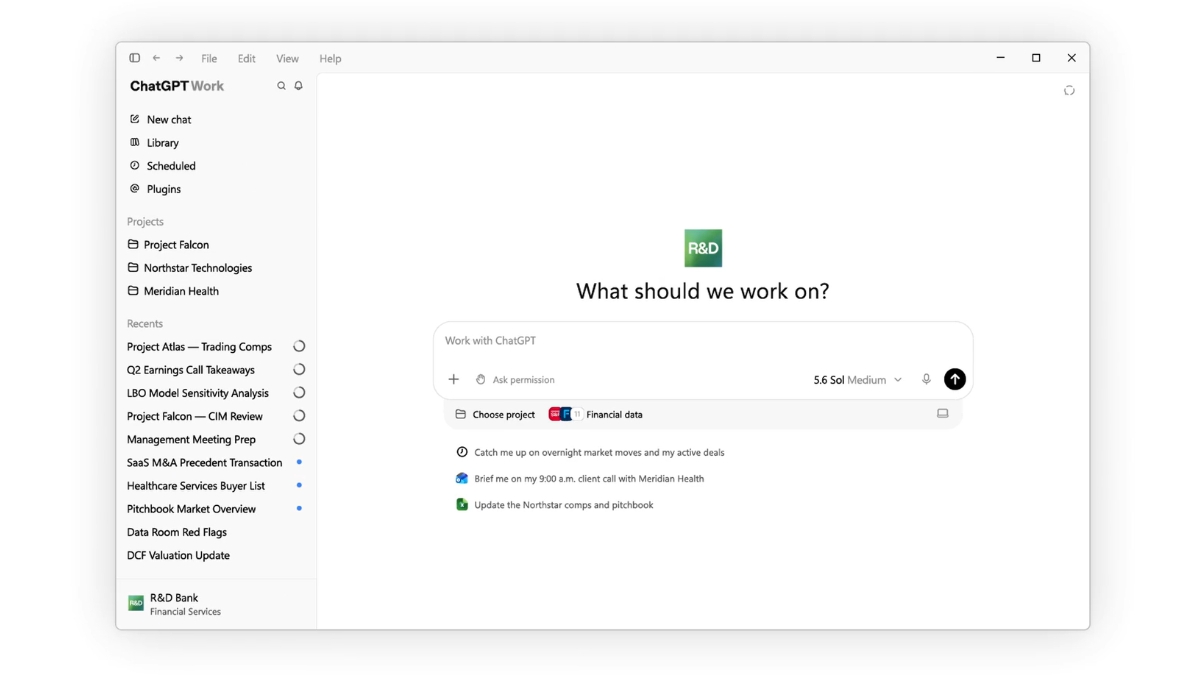The height and width of the screenshot is (675, 1200).
Task: Click unread dot beside Pitchbook Market Overview
Action: coord(299,509)
